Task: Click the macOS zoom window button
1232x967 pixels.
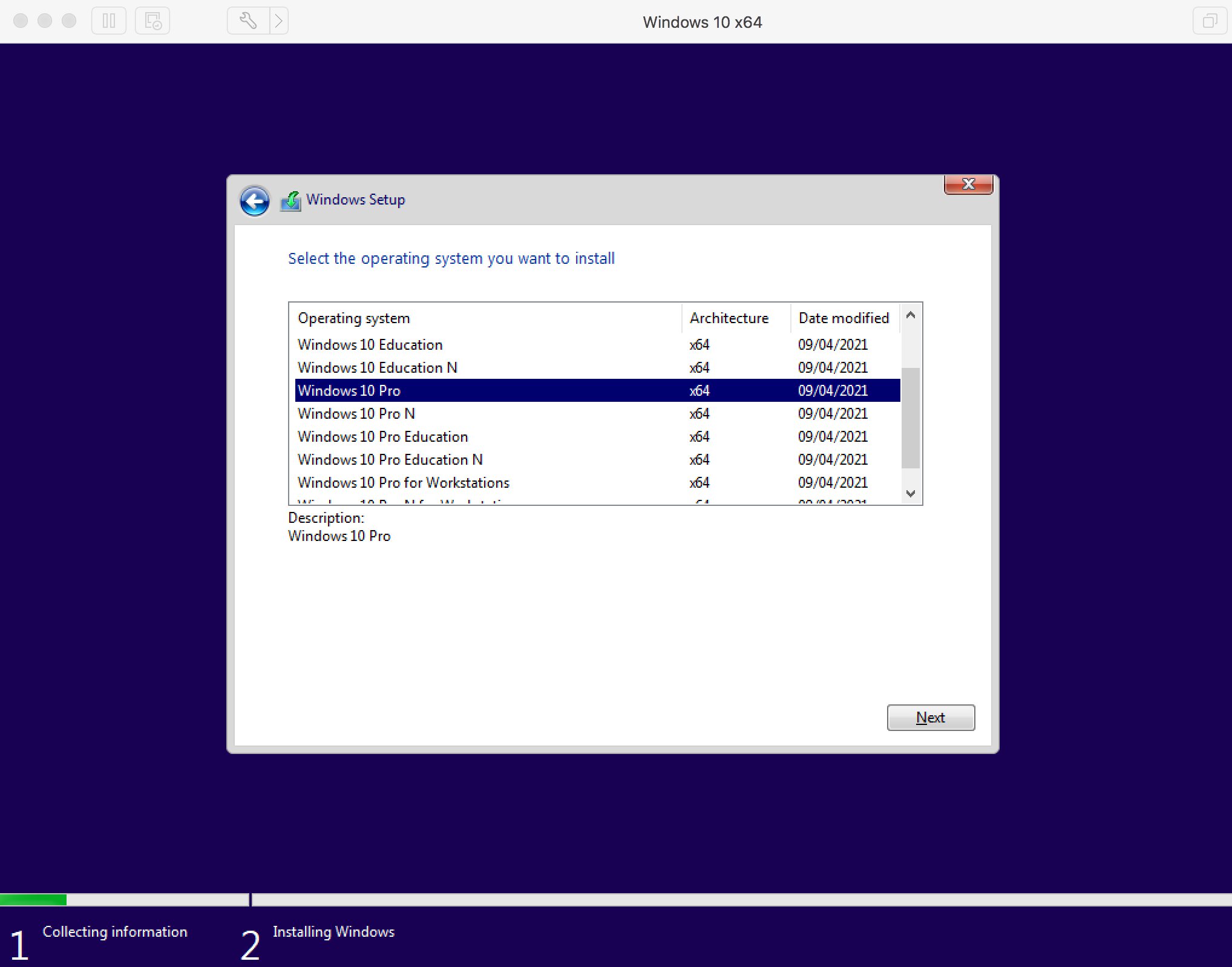Action: click(69, 21)
